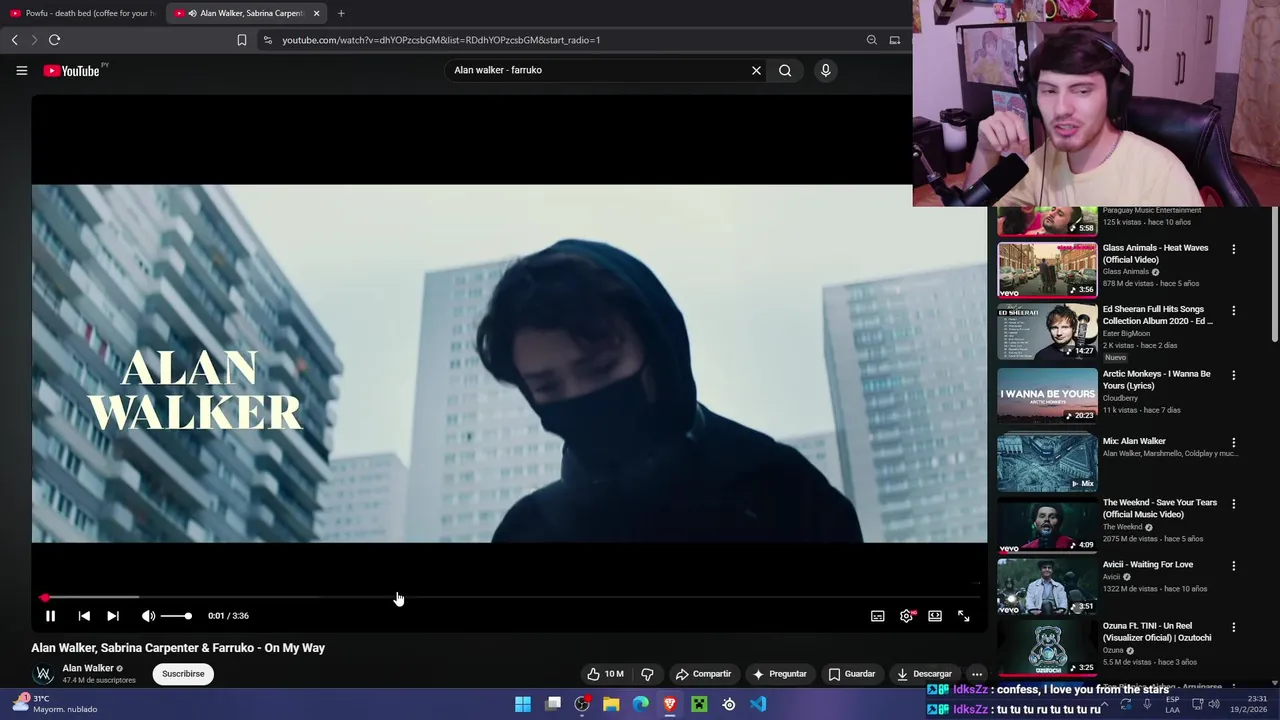The width and height of the screenshot is (1280, 720).
Task: Adjust the player volume slider
Action: pos(175,616)
